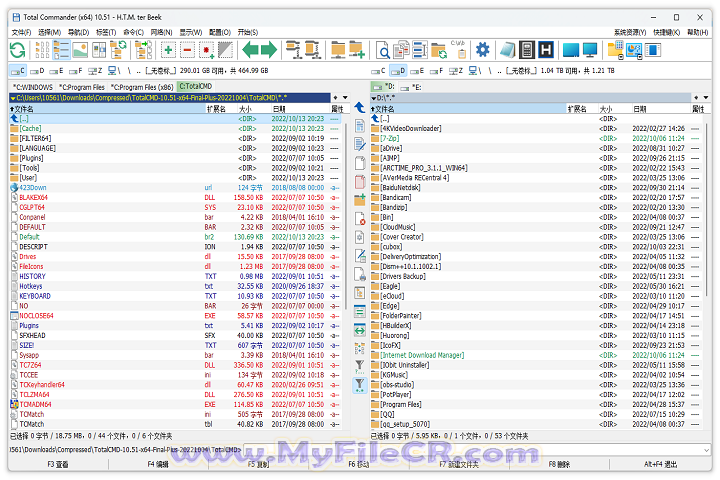720x480 pixels.
Task: Open the 帮助(H) menu
Action: (x=697, y=32)
